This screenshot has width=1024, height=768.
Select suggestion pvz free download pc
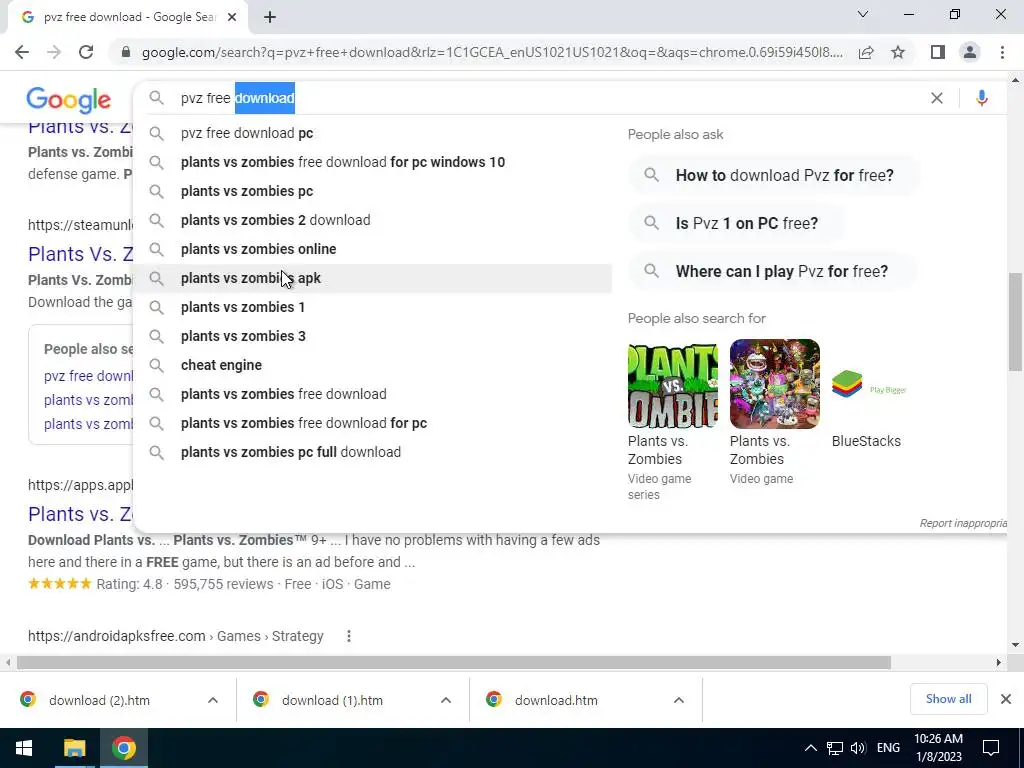click(373, 133)
